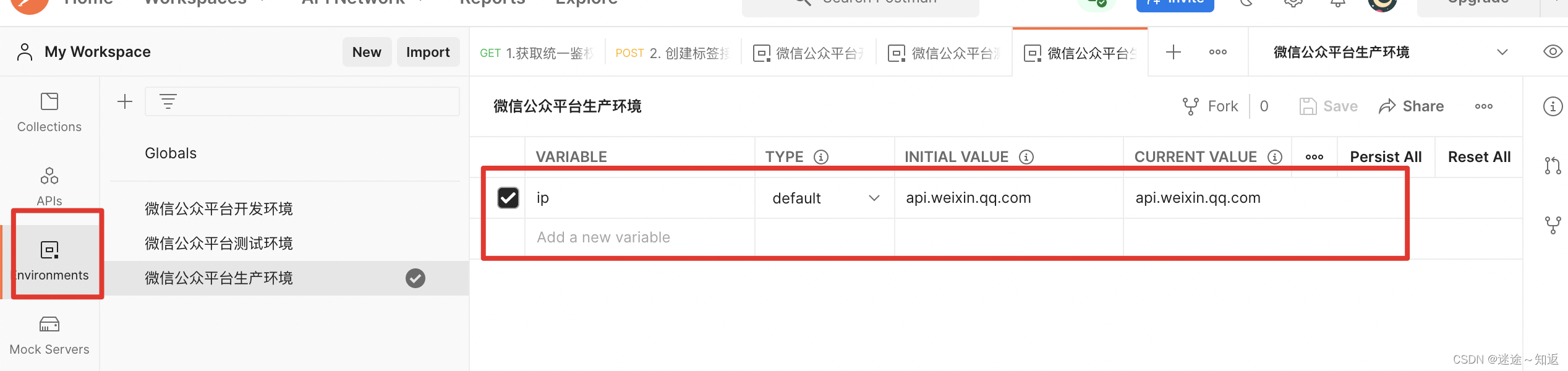Click Reset All
Viewport: 1568px width, 371px height.
pyautogui.click(x=1479, y=157)
